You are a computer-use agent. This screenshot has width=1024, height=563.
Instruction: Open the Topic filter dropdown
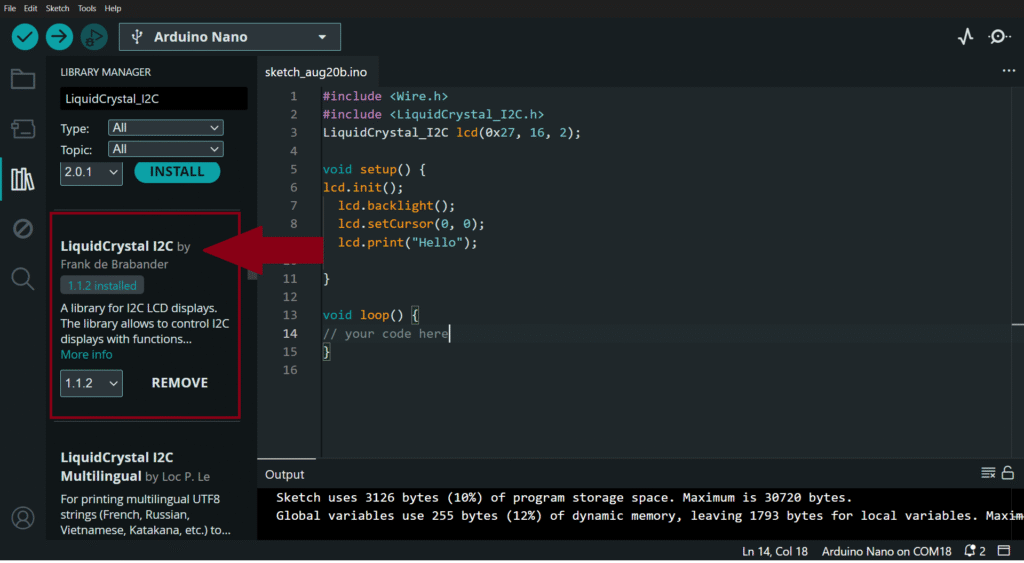166,149
